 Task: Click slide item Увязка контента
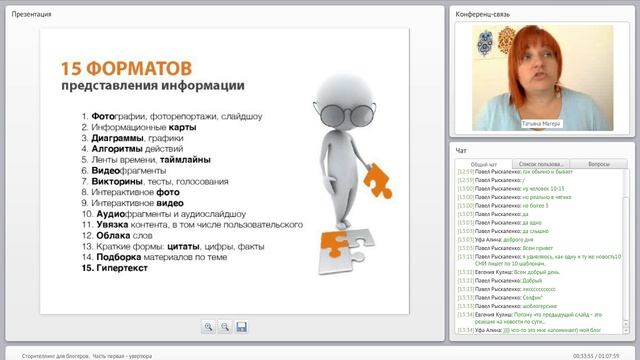(192, 224)
